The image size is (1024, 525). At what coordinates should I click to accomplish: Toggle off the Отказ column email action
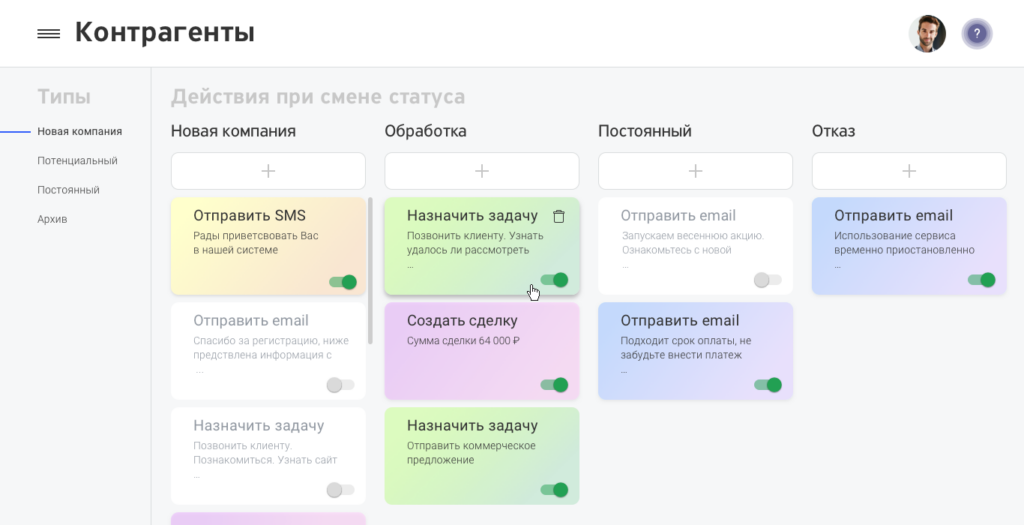point(981,280)
